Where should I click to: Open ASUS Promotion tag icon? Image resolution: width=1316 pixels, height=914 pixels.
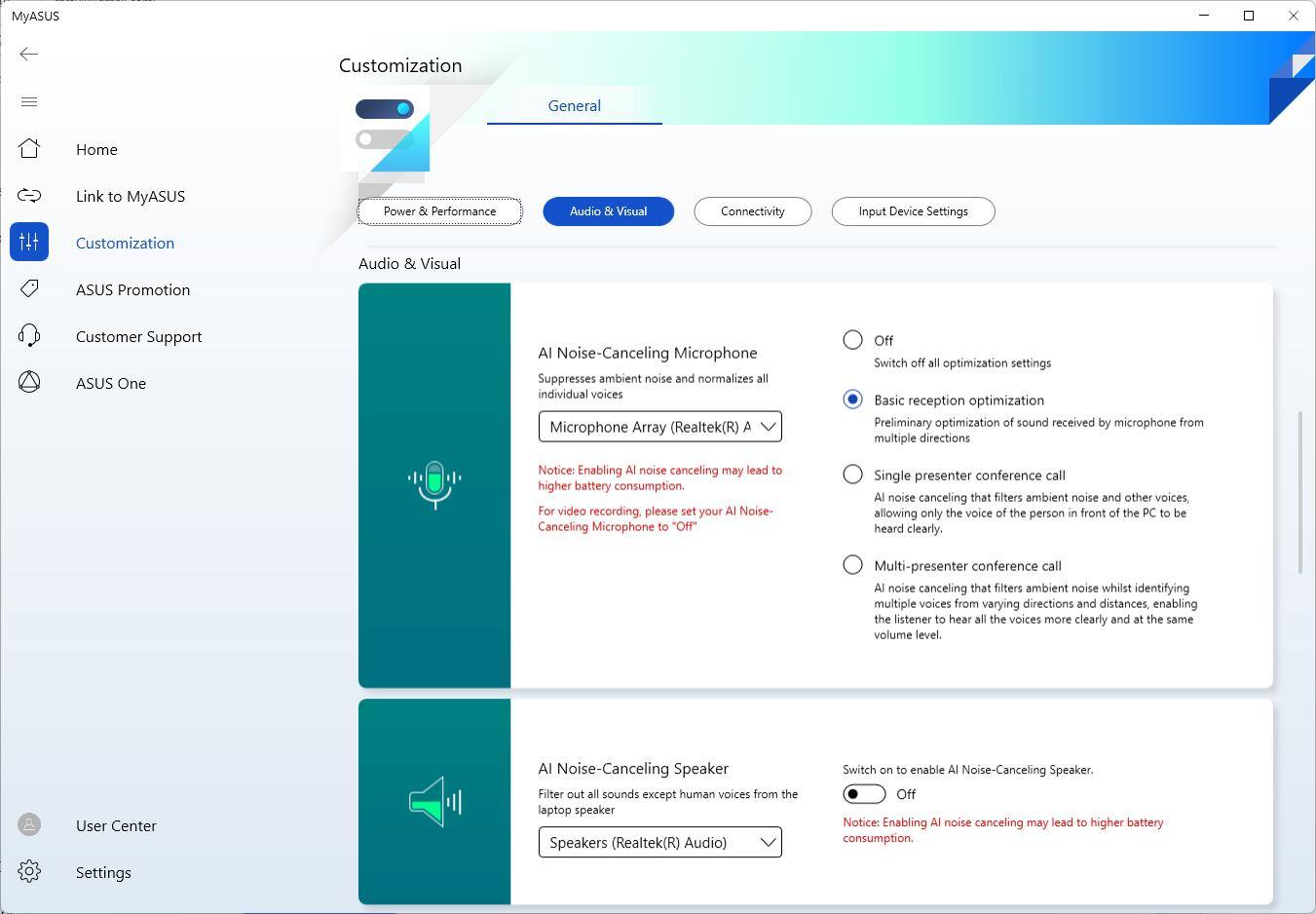29,289
